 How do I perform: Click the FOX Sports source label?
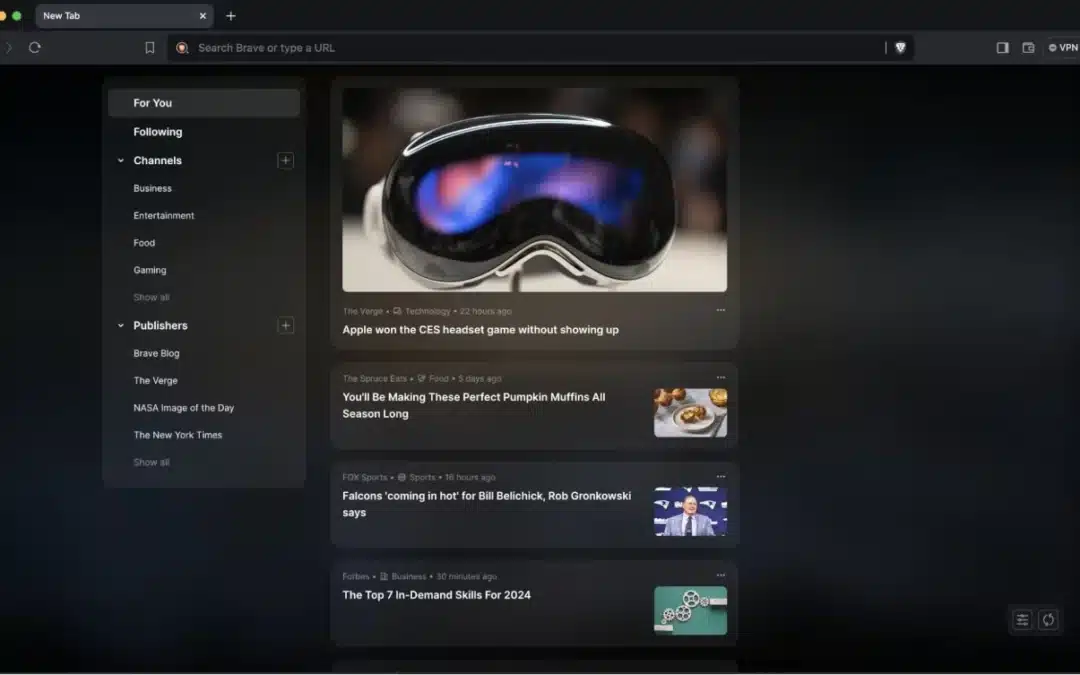click(364, 477)
